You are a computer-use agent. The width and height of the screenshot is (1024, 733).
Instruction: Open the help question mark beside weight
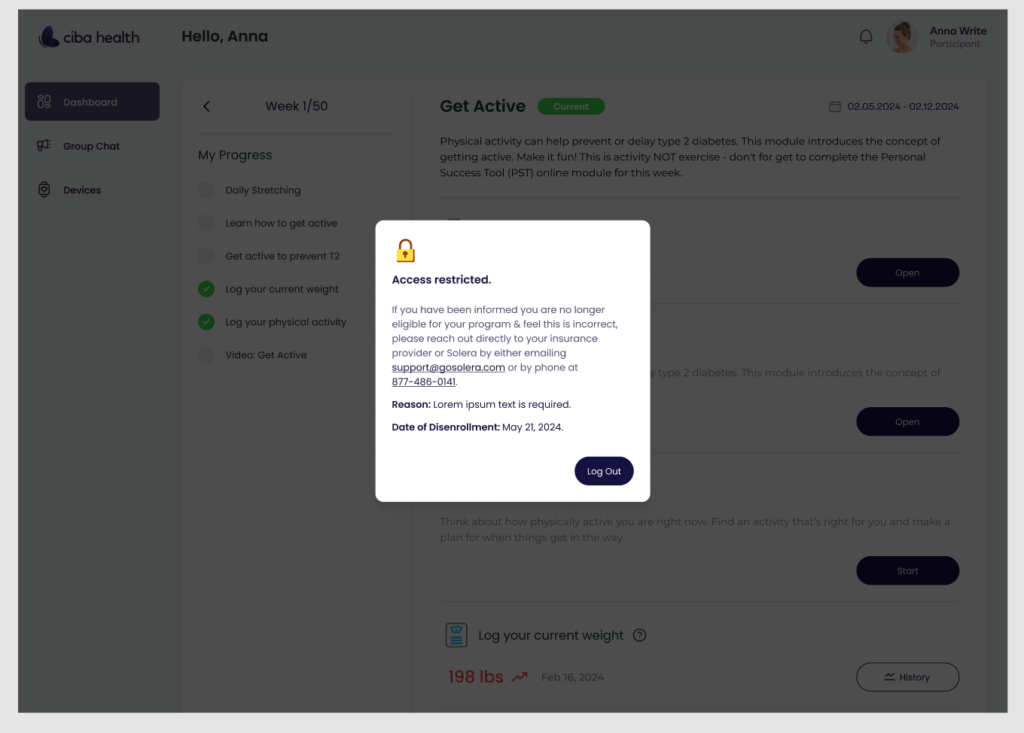pyautogui.click(x=639, y=635)
